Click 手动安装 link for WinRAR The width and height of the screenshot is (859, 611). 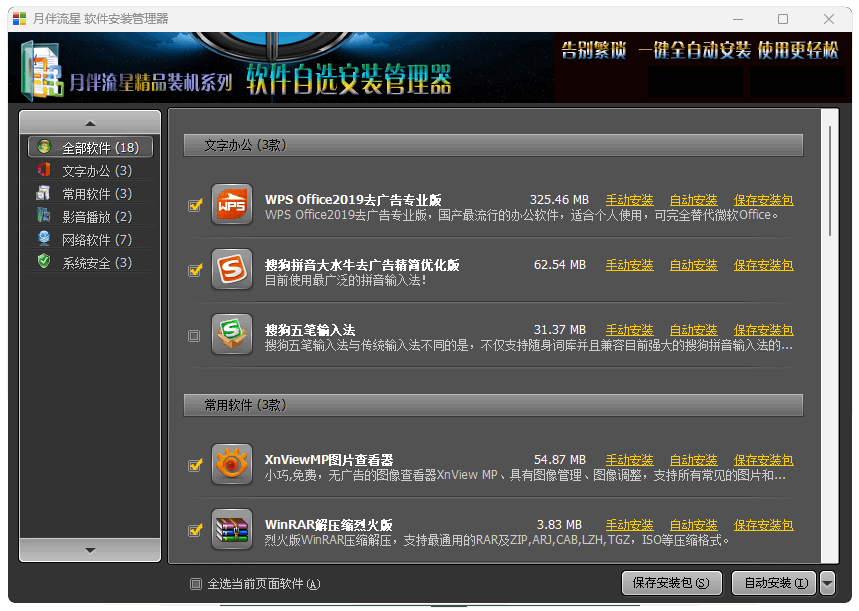click(x=629, y=525)
